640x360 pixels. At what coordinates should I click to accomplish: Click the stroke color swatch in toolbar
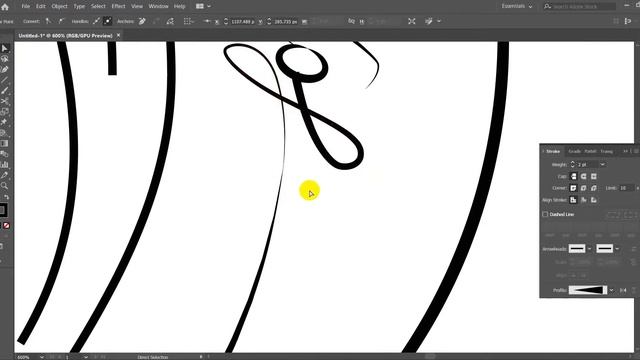[2, 210]
